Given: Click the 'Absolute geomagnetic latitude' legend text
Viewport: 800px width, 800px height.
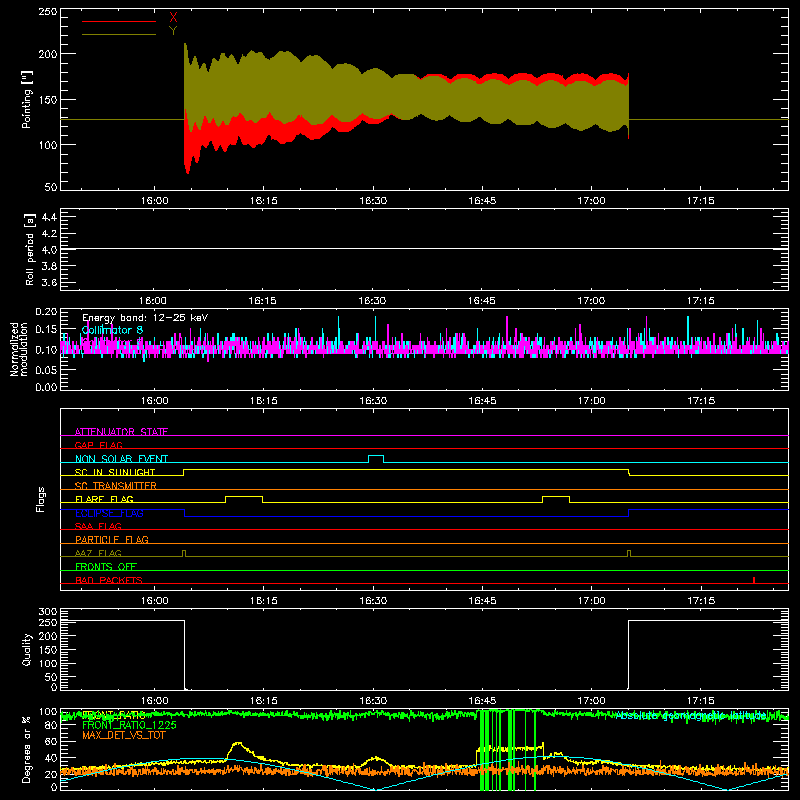Looking at the screenshot, I should pos(691,716).
